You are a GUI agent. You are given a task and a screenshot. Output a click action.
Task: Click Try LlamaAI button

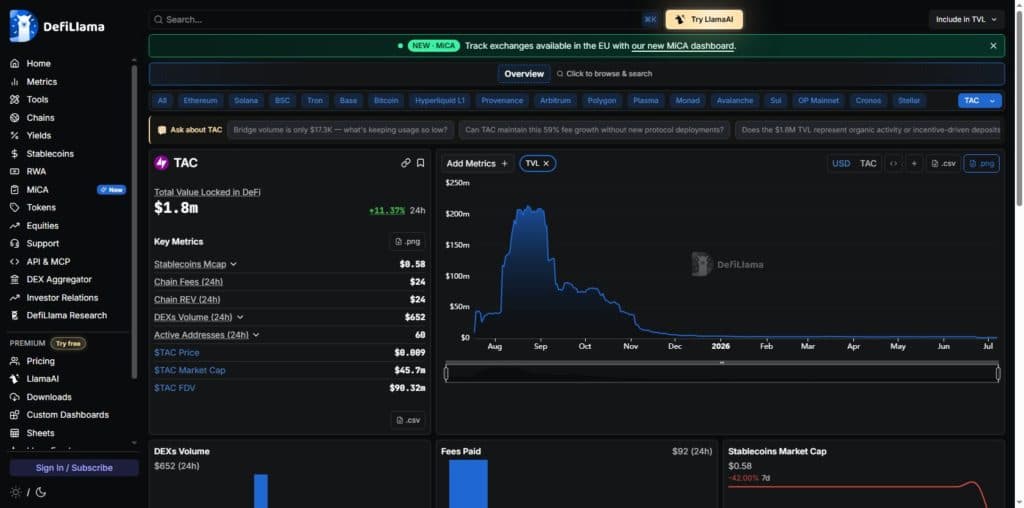point(704,20)
